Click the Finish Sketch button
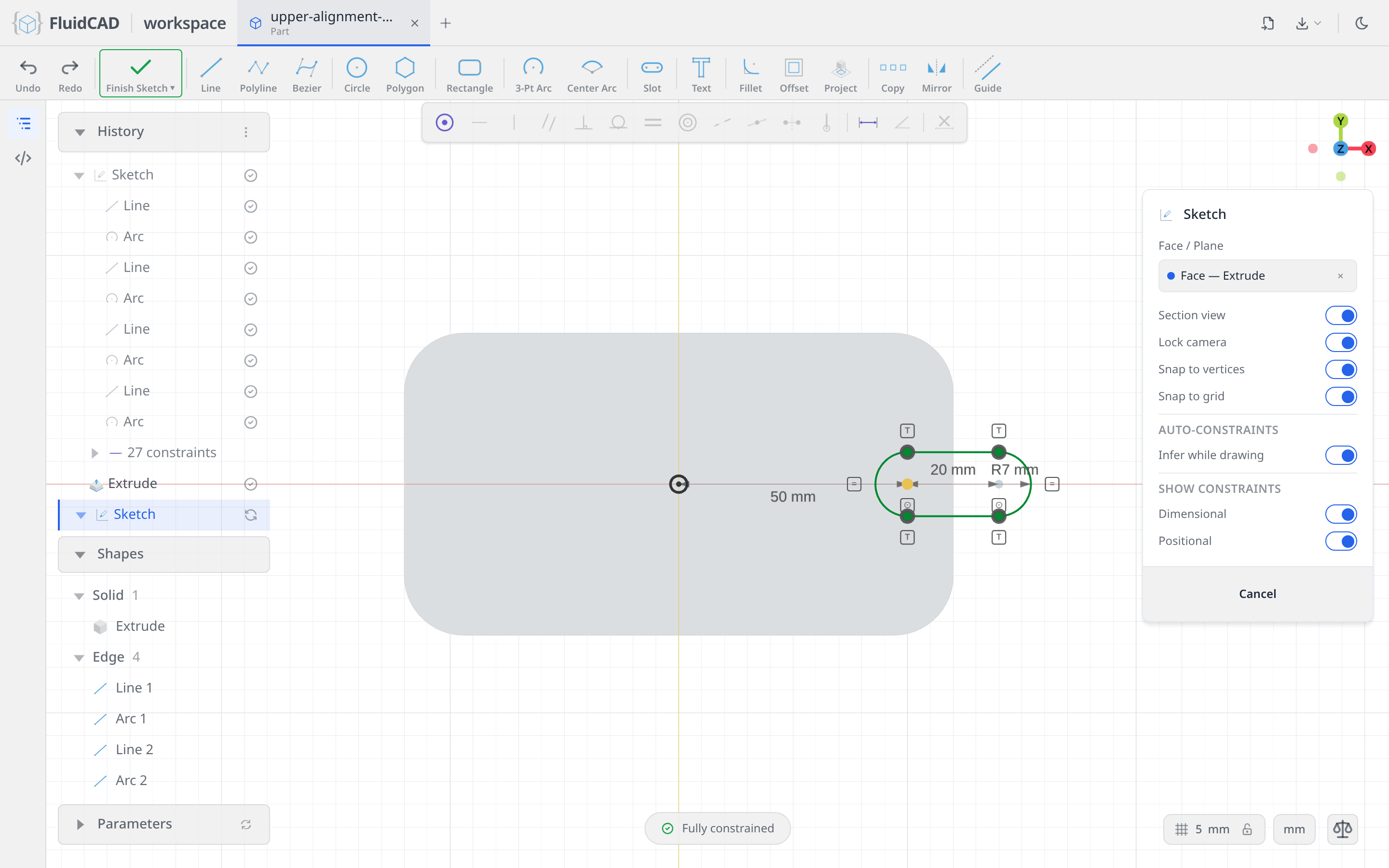This screenshot has width=1389, height=868. 141,73
